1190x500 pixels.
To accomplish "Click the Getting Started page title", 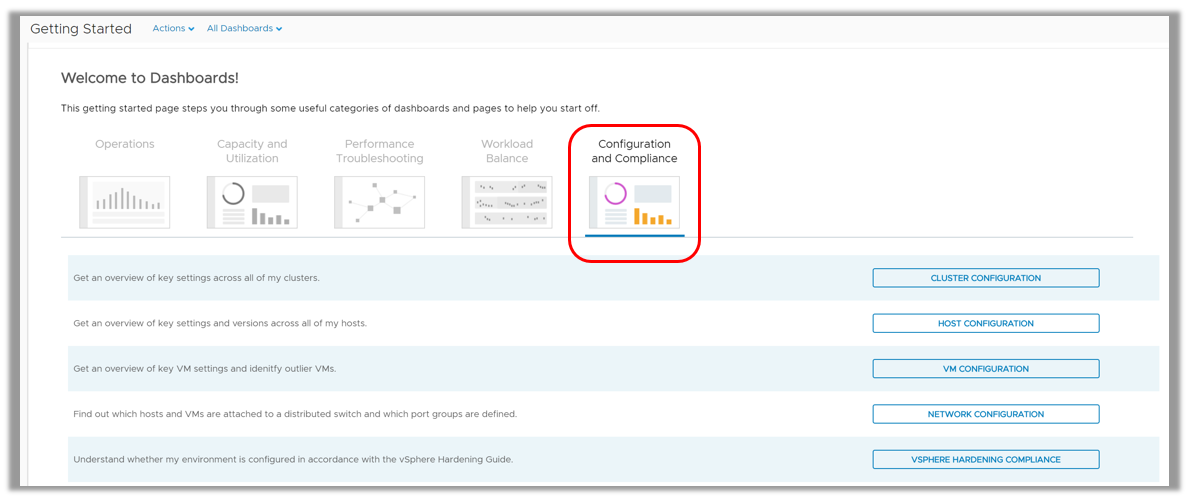I will (81, 29).
